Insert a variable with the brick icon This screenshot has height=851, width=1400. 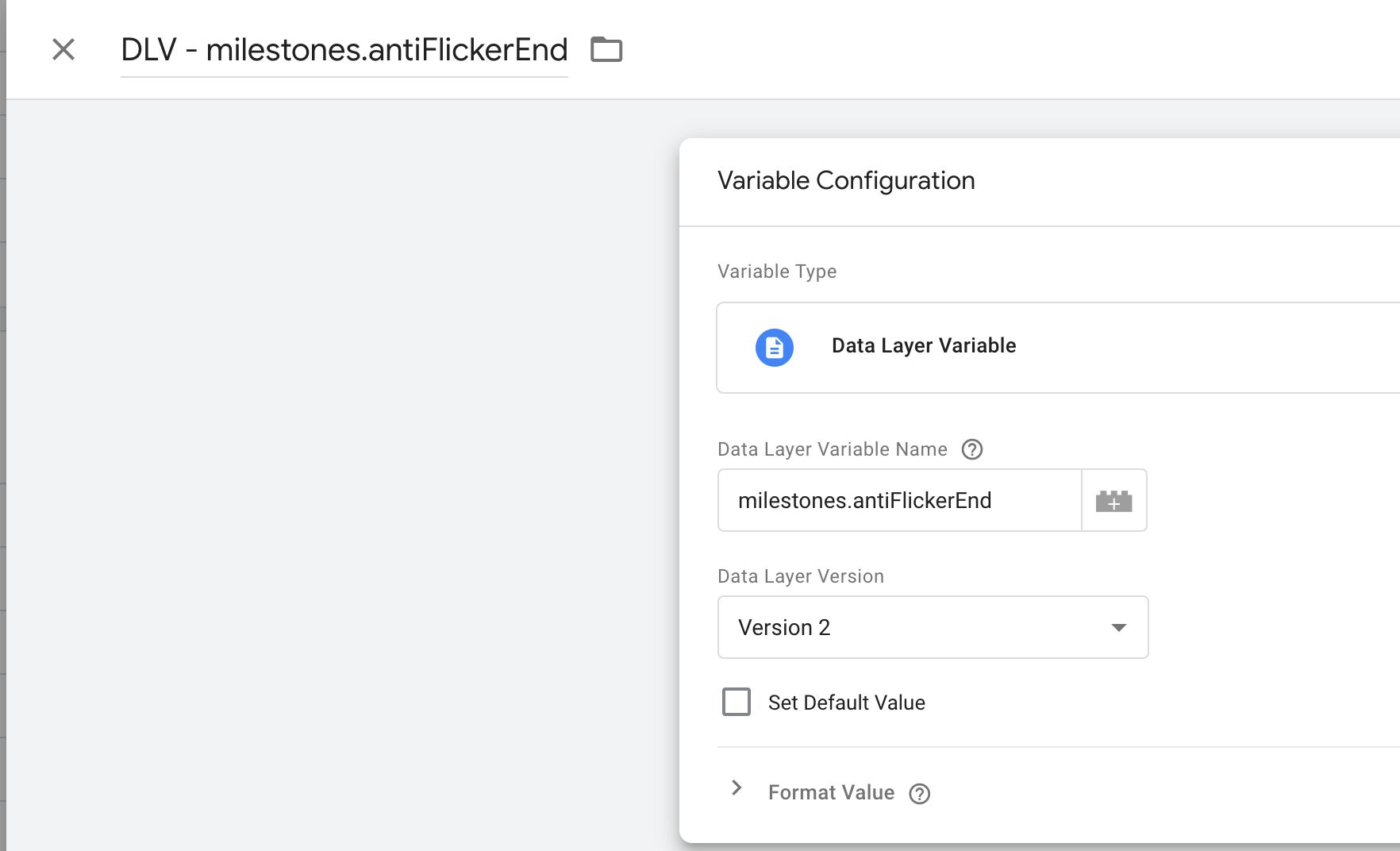pyautogui.click(x=1113, y=501)
